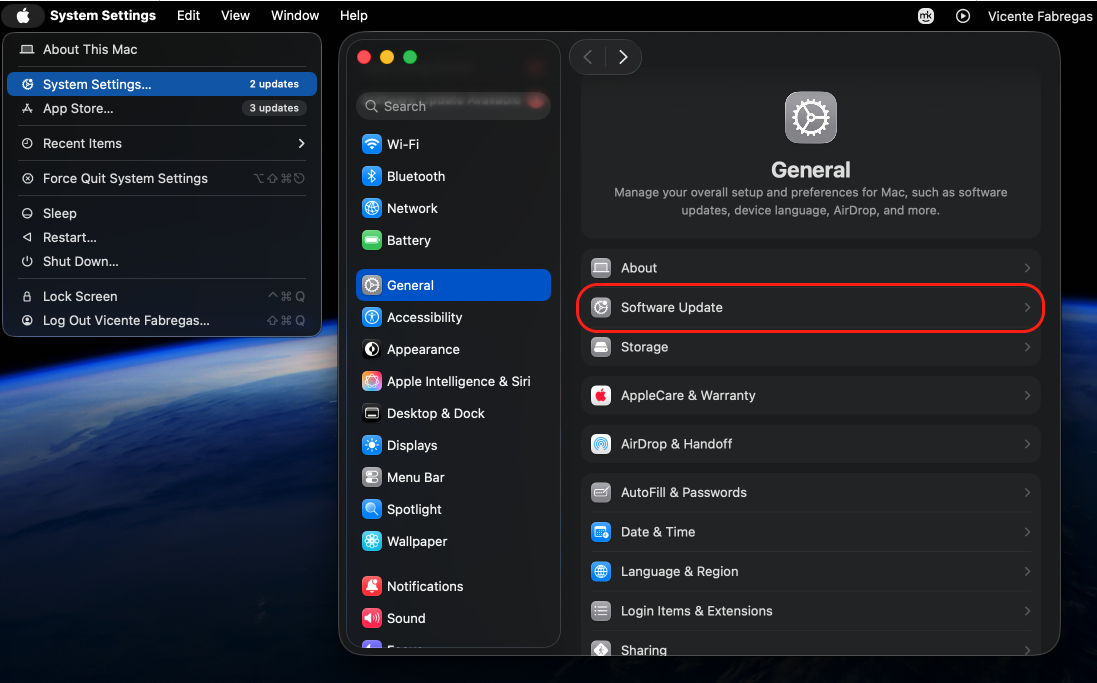The width and height of the screenshot is (1097, 683).
Task: Select the green Battery icon
Action: click(371, 241)
